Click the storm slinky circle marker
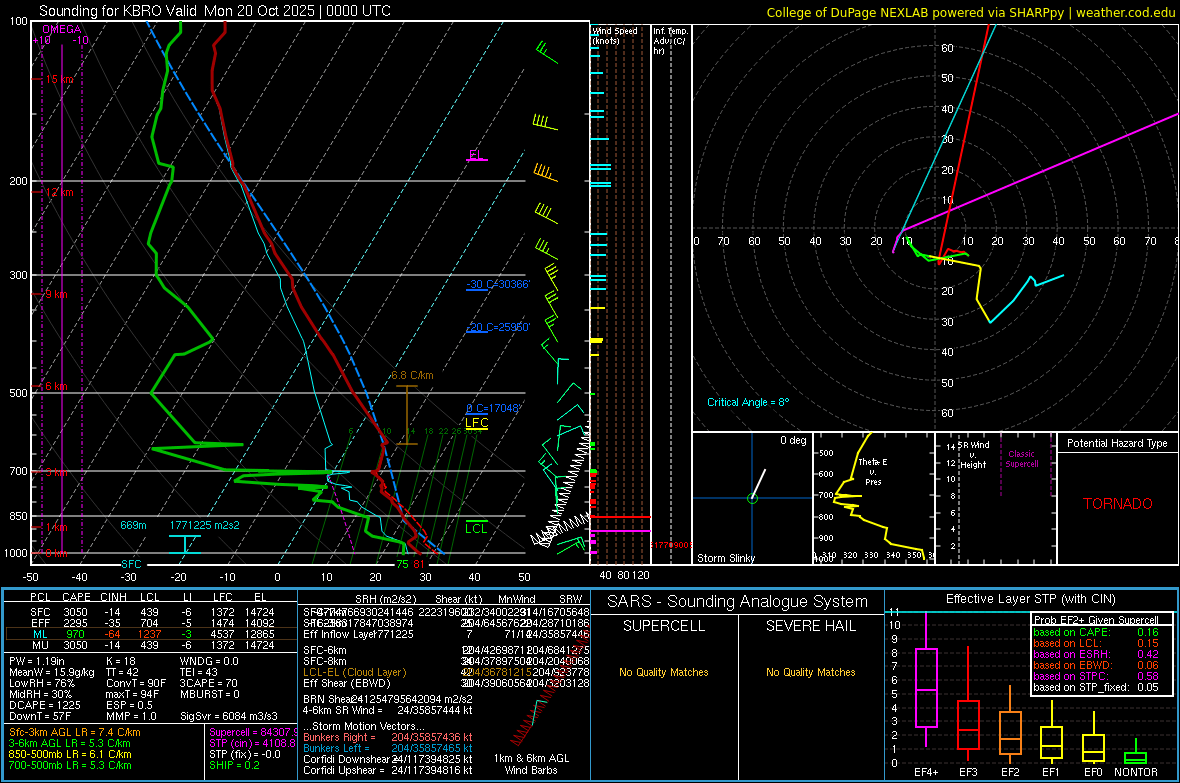Viewport: 1180px width, 783px height. coord(752,498)
